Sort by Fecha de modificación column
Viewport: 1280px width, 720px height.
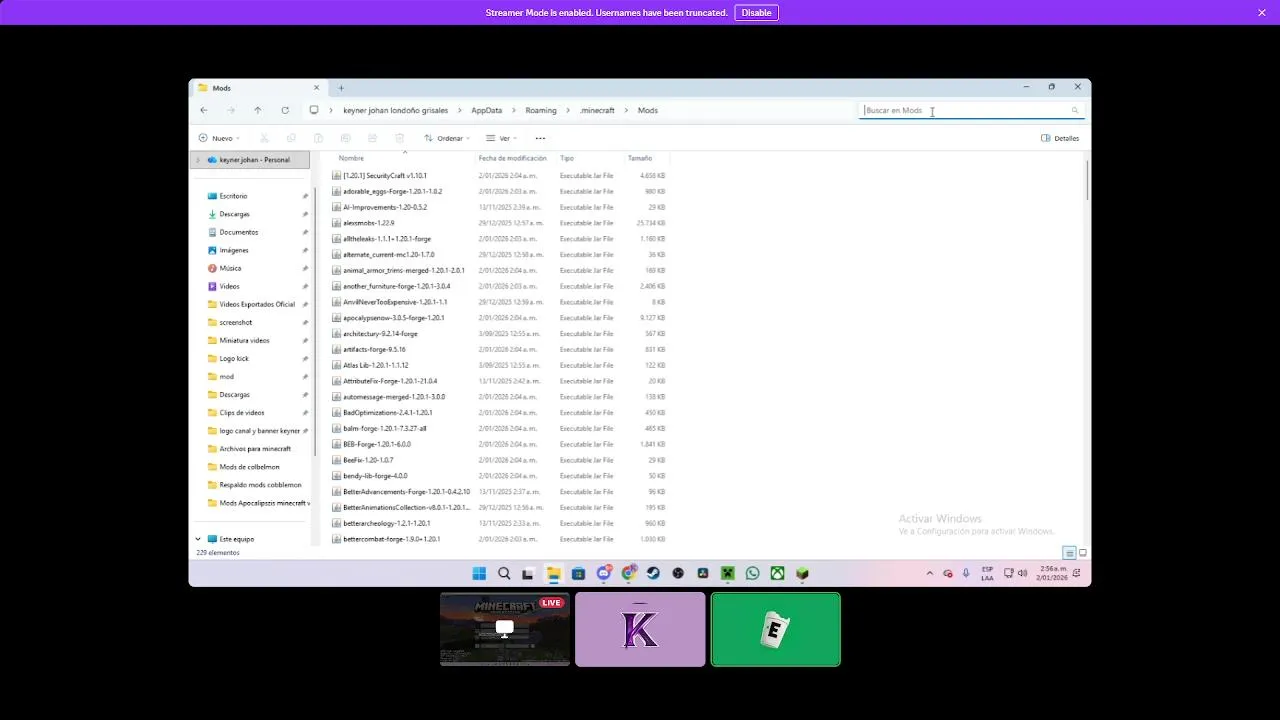pos(512,158)
